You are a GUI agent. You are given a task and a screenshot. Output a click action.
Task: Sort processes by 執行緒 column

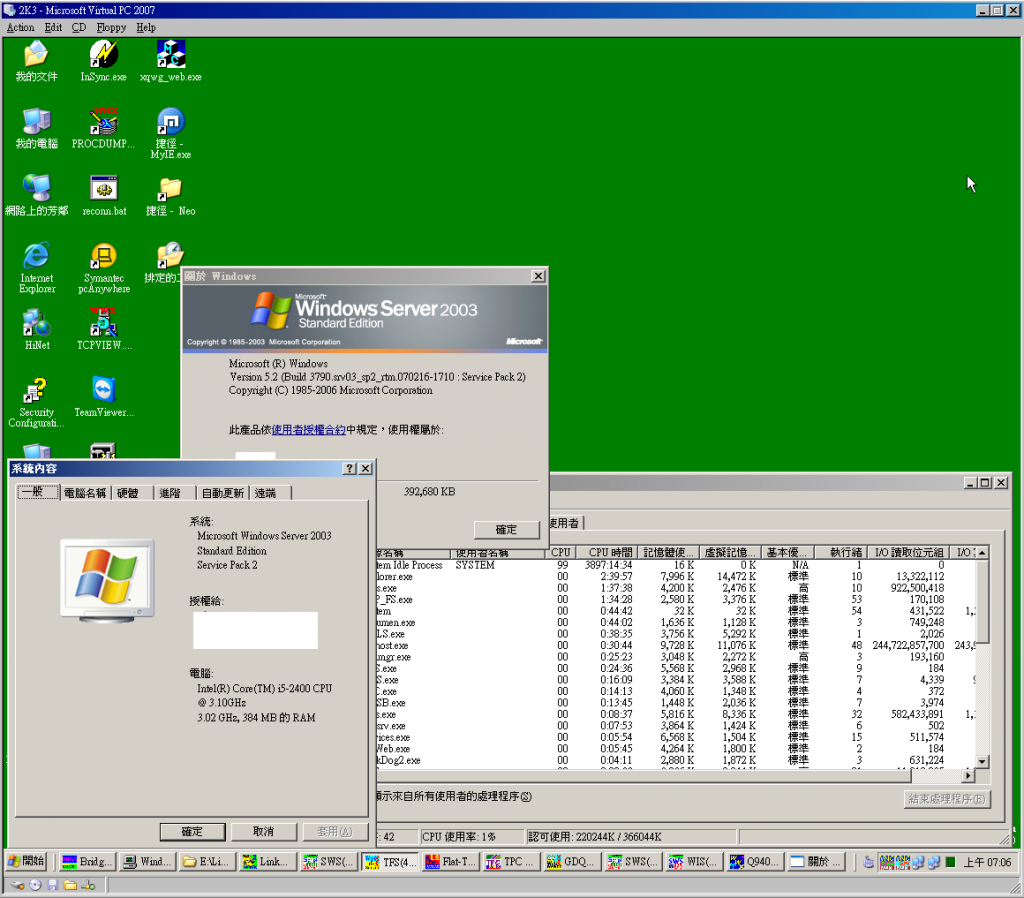(840, 553)
